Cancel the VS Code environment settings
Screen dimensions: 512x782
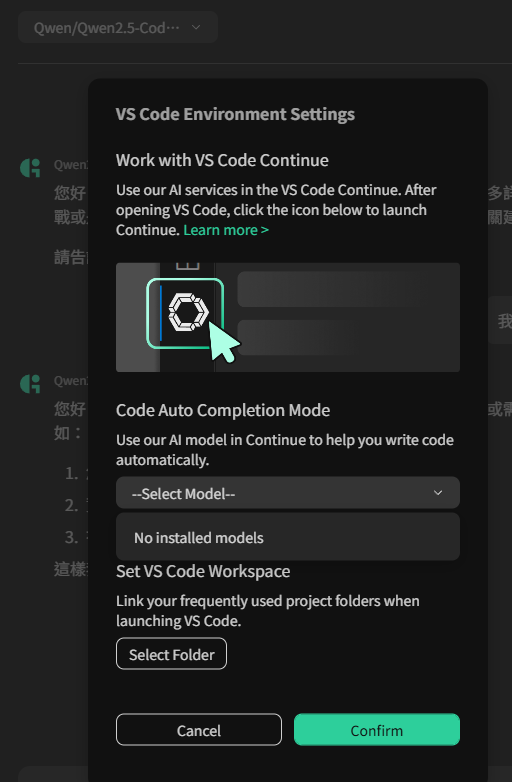199,730
